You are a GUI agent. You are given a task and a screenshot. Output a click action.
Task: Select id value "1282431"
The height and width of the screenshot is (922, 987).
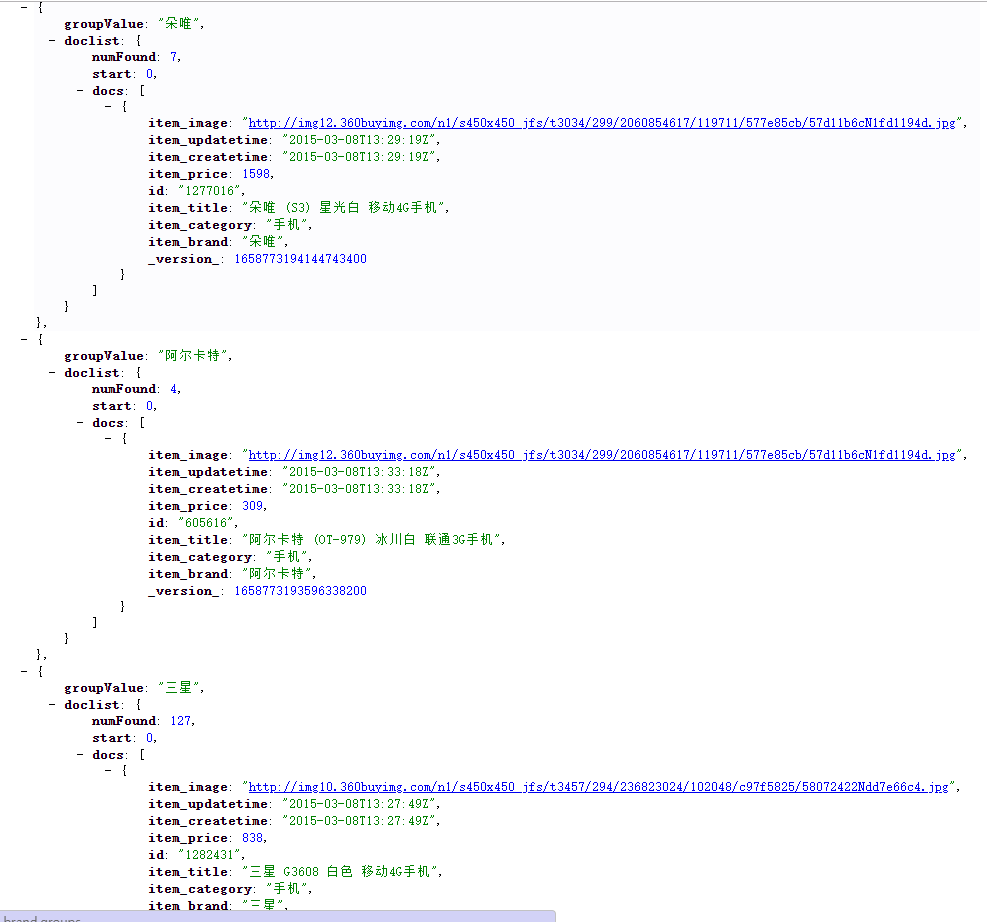(x=210, y=855)
